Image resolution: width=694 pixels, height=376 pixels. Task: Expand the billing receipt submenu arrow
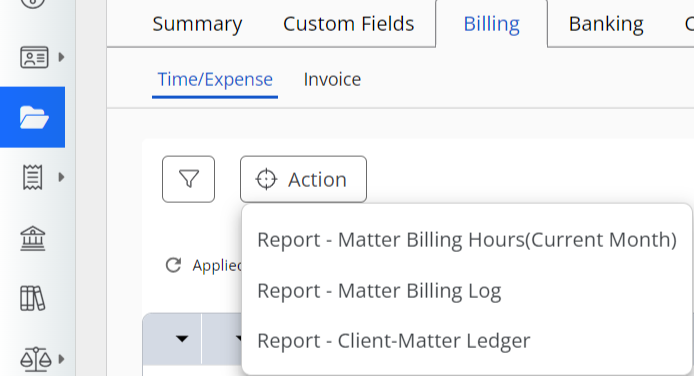click(62, 177)
